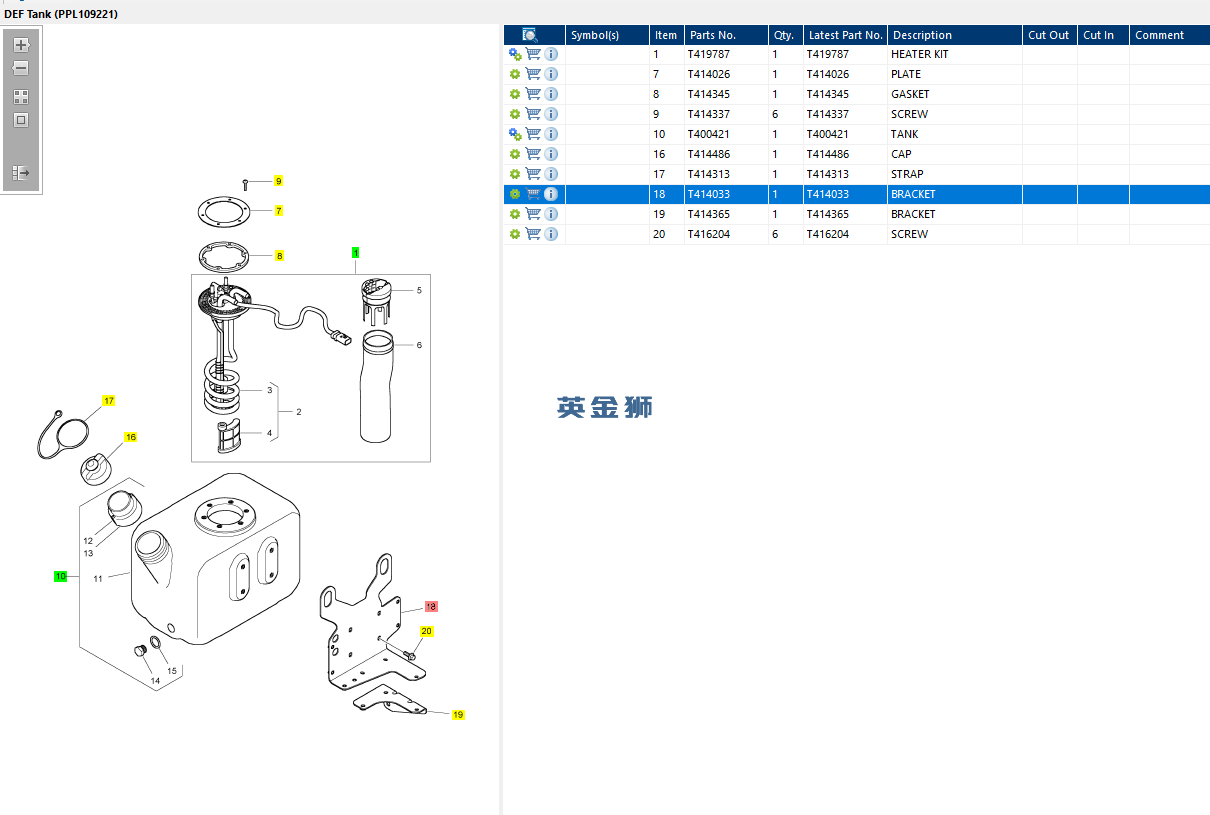1210x815 pixels.
Task: Select callout 9 on the diagram
Action: point(278,181)
